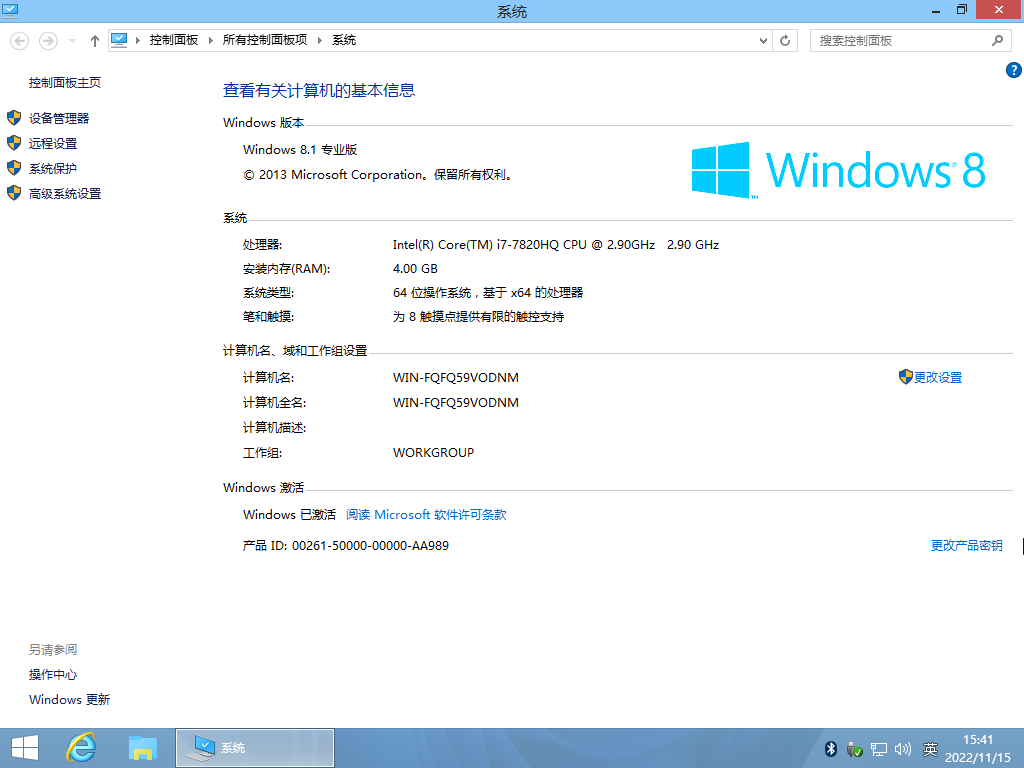Screen dimensions: 1024x768
Task: Click the full computer name value after 计算机全名
Action: click(x=456, y=402)
